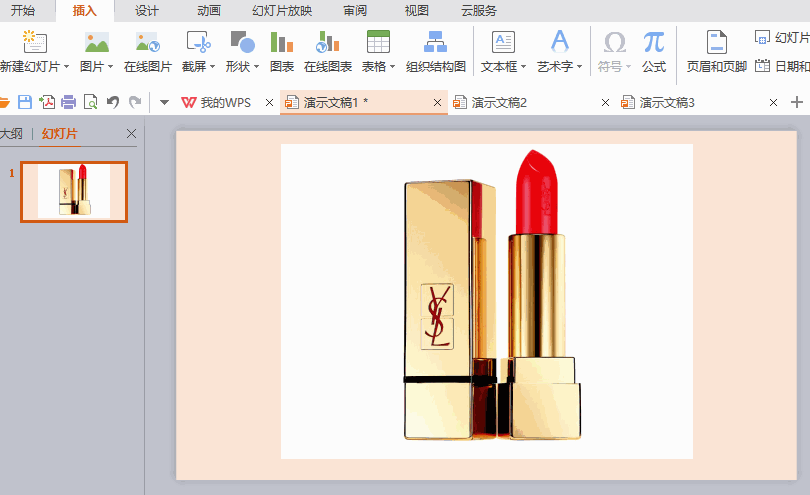
Task: Click the New Slide (新建幻灯片) icon
Action: [35, 42]
